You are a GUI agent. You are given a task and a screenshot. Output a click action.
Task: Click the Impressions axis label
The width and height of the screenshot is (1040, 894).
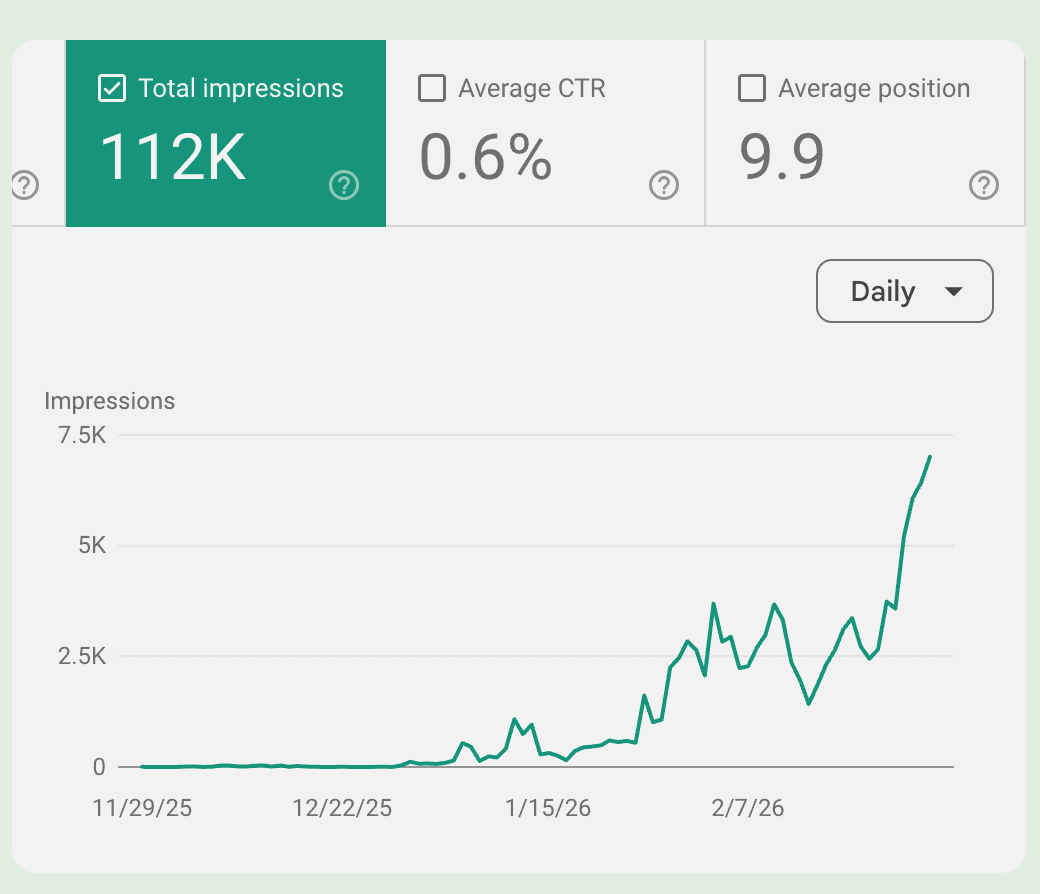[110, 400]
